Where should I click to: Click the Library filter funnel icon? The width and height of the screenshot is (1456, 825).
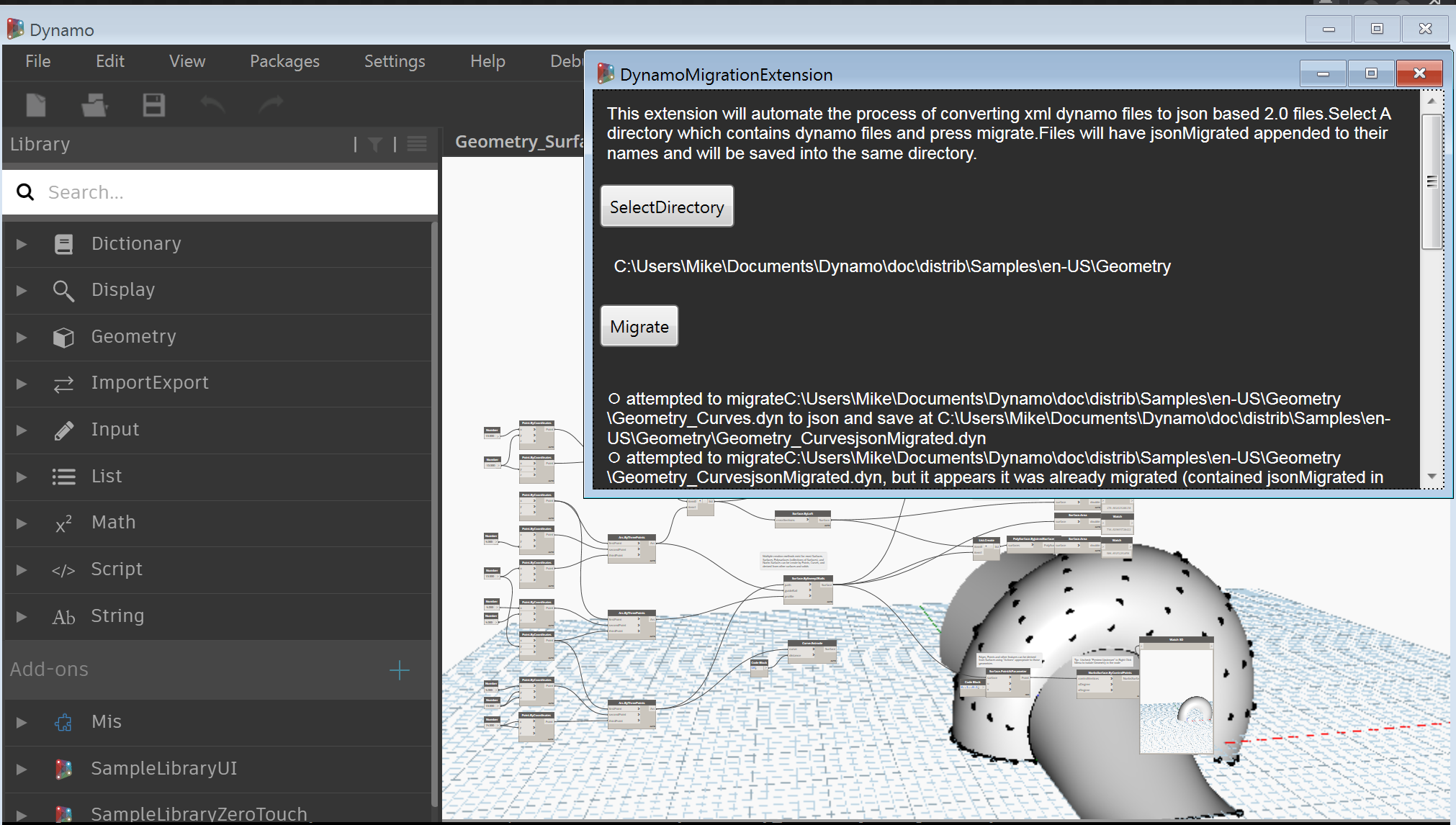pyautogui.click(x=375, y=145)
